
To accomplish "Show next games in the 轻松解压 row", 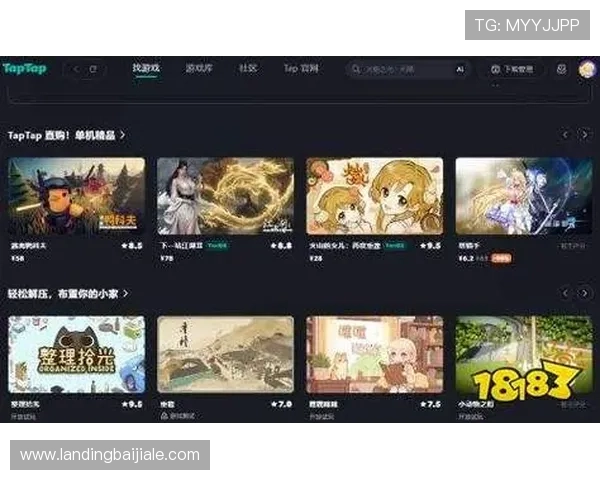I will 585,293.
